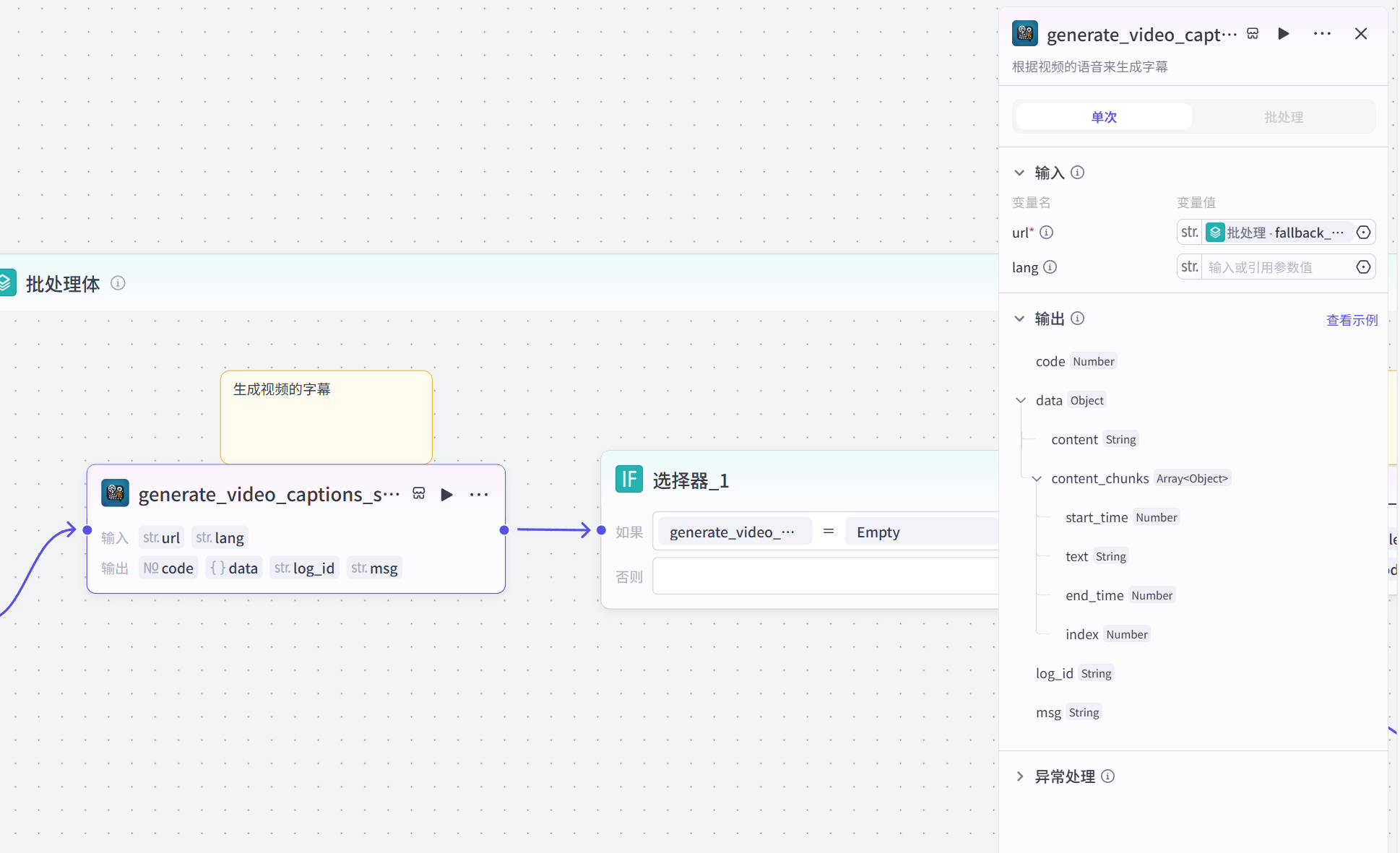Image resolution: width=1400 pixels, height=853 pixels.
Task: Collapse the content_chunks array node
Action: [1037, 479]
